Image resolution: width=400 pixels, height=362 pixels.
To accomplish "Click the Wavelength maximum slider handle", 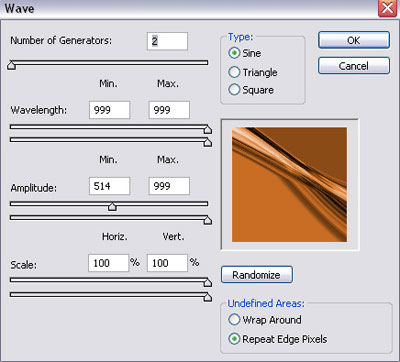I will point(208,142).
